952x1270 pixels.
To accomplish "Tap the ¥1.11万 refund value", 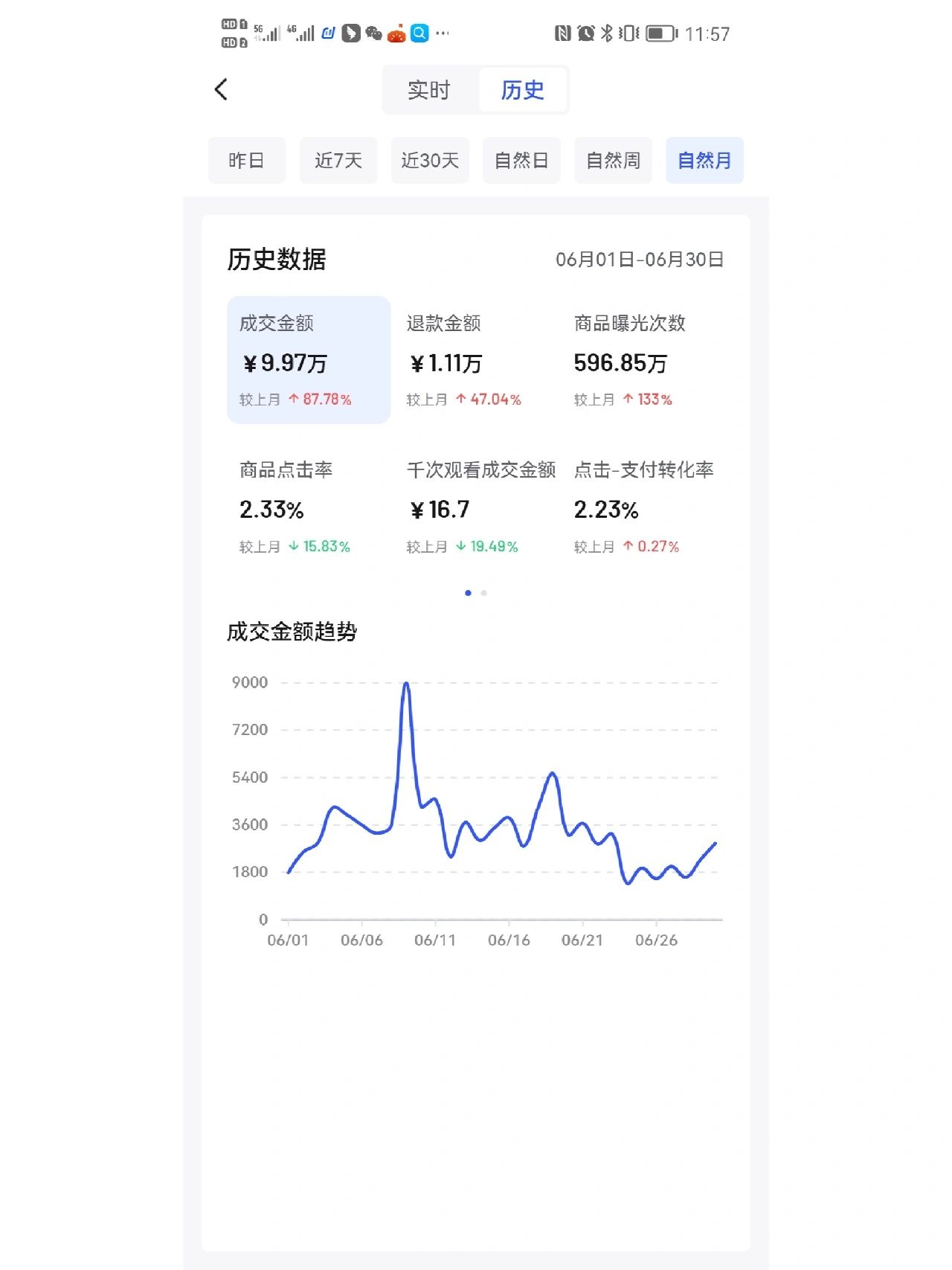I will (x=446, y=363).
